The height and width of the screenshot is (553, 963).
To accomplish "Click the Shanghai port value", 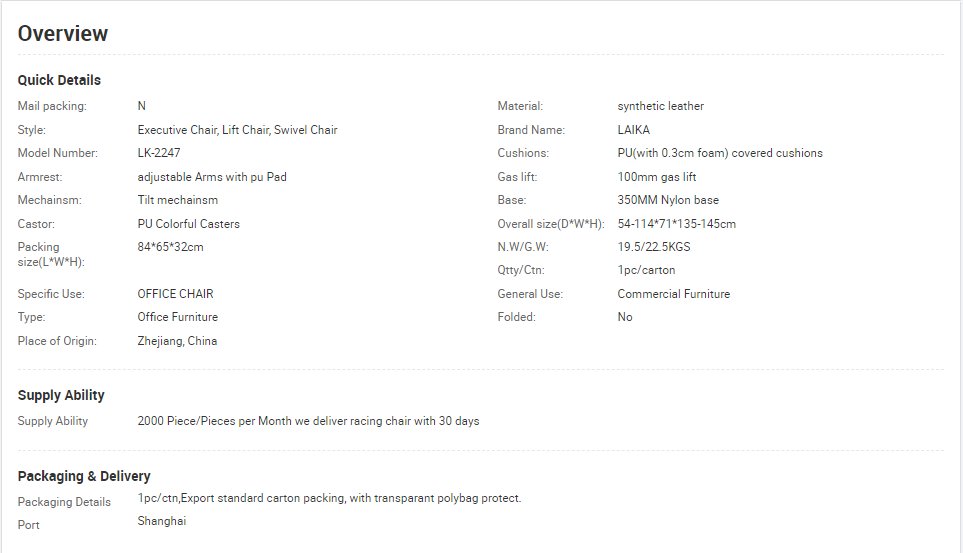I will (161, 521).
